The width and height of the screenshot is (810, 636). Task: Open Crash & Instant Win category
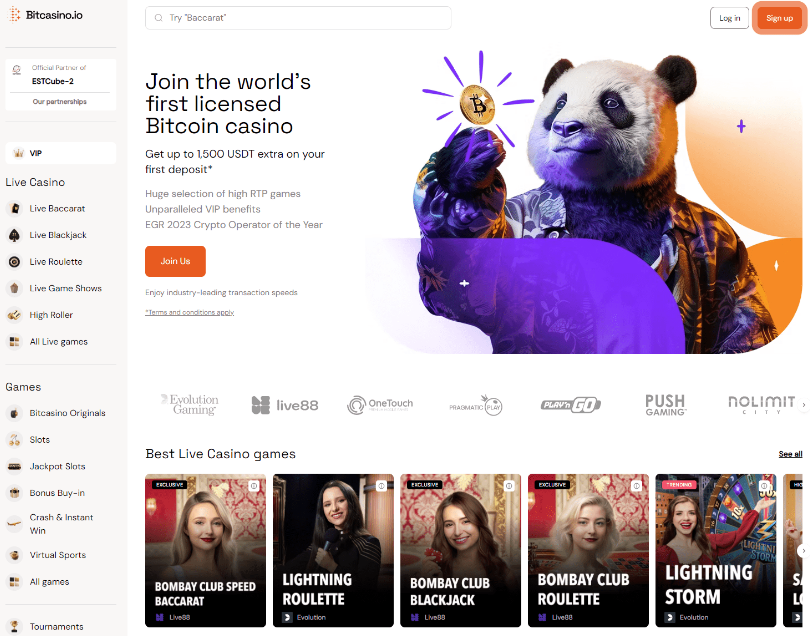click(61, 524)
